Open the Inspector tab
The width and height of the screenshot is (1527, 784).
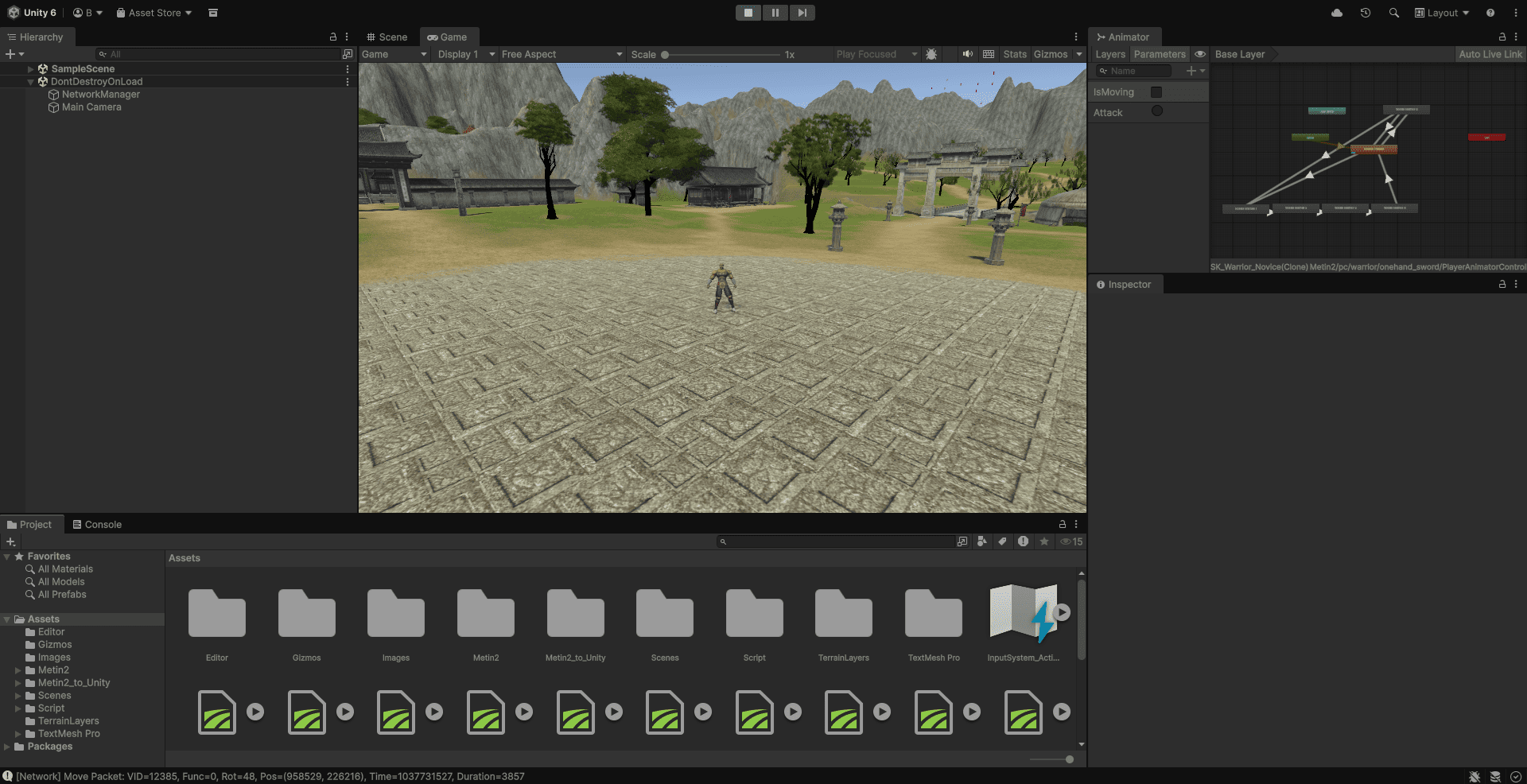(x=1124, y=285)
